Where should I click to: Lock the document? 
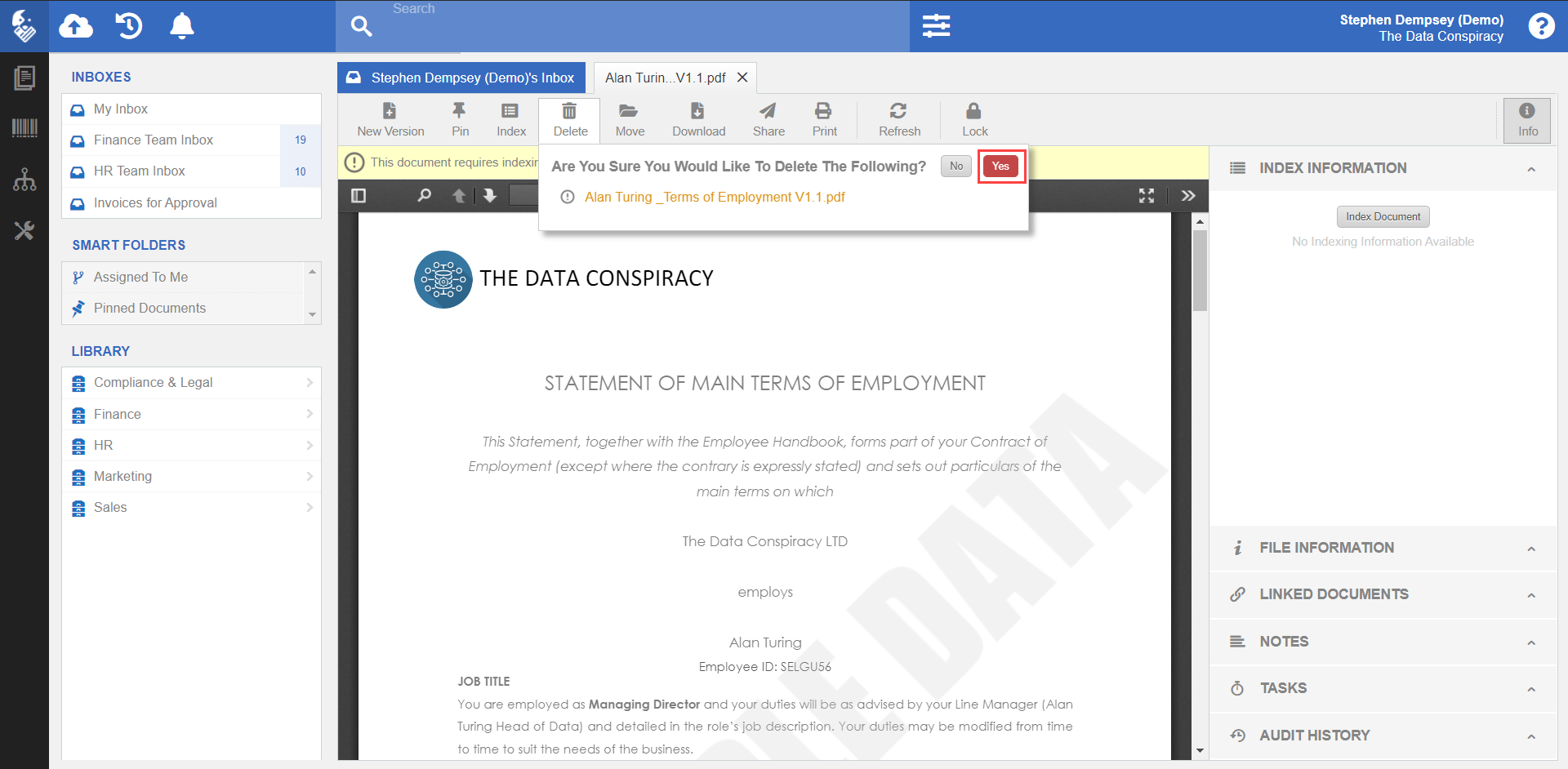[974, 120]
